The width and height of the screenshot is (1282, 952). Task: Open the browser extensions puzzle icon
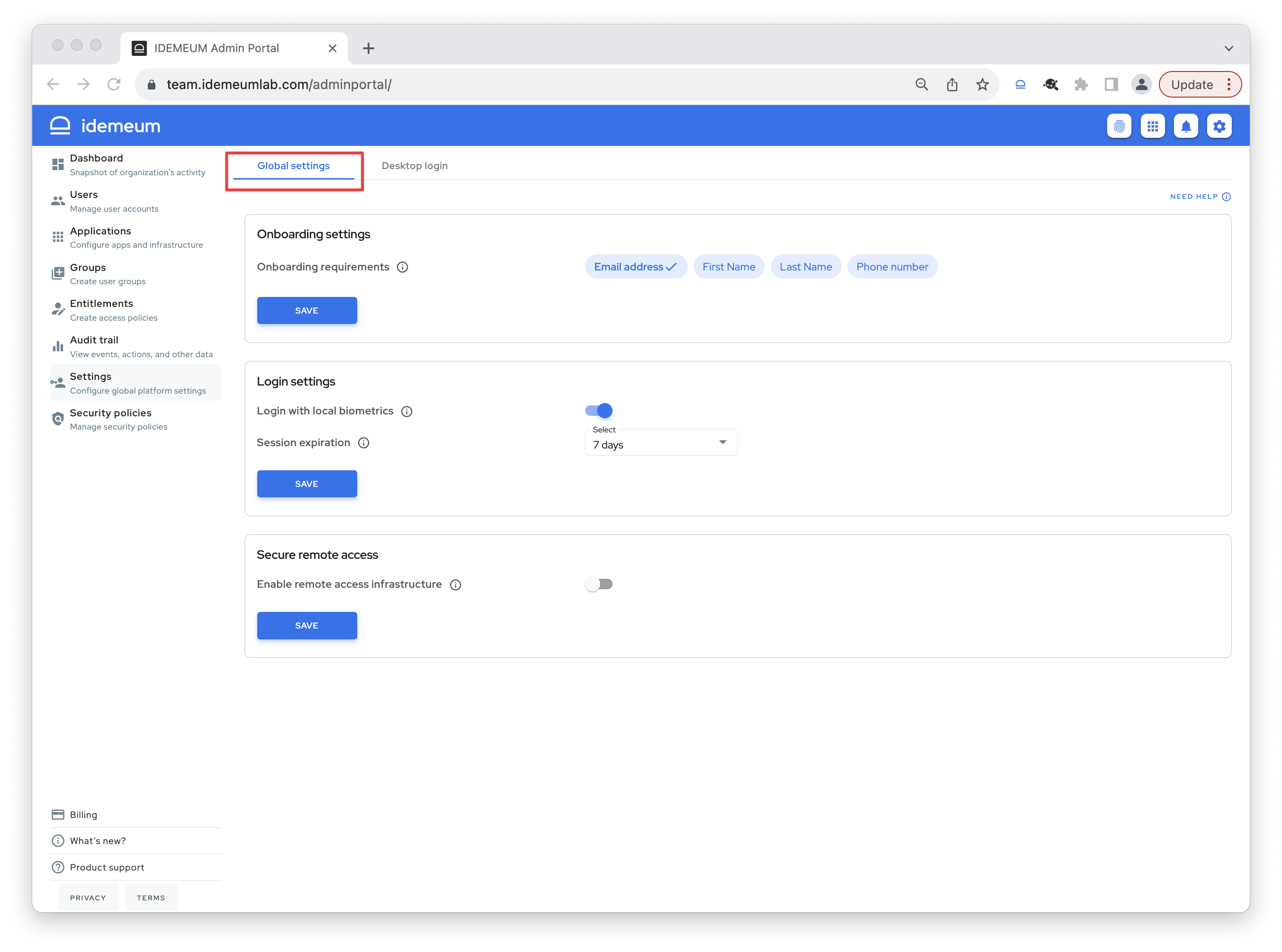point(1081,85)
